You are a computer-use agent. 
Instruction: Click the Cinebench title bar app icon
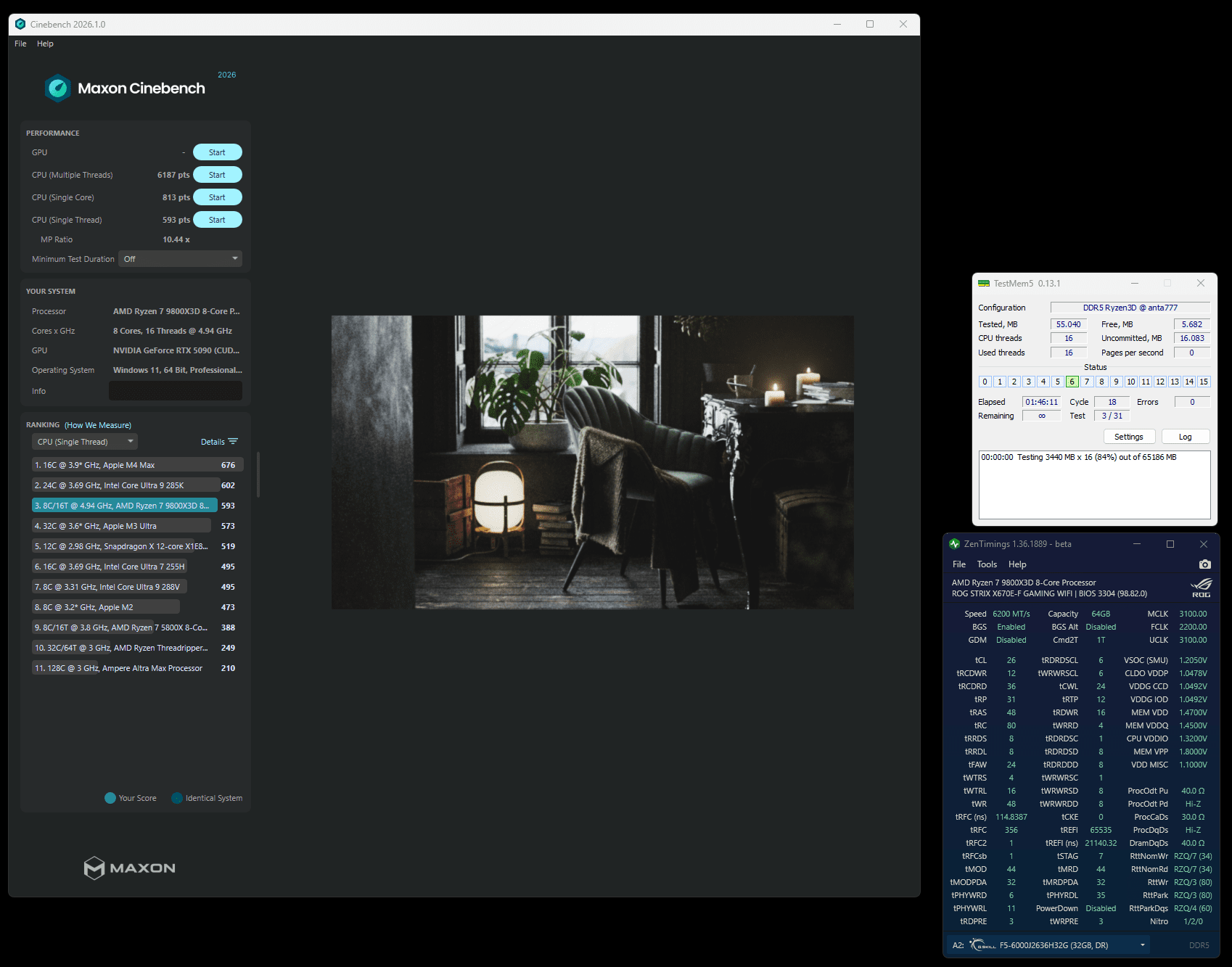click(x=20, y=24)
